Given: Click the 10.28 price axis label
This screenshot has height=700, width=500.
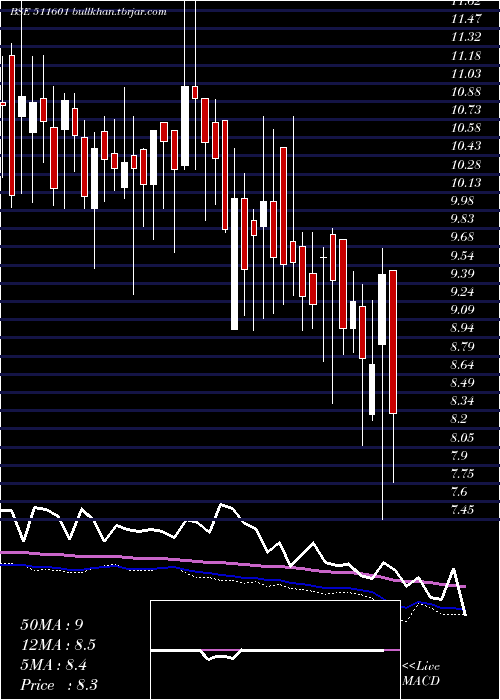Looking at the screenshot, I should (466, 165).
